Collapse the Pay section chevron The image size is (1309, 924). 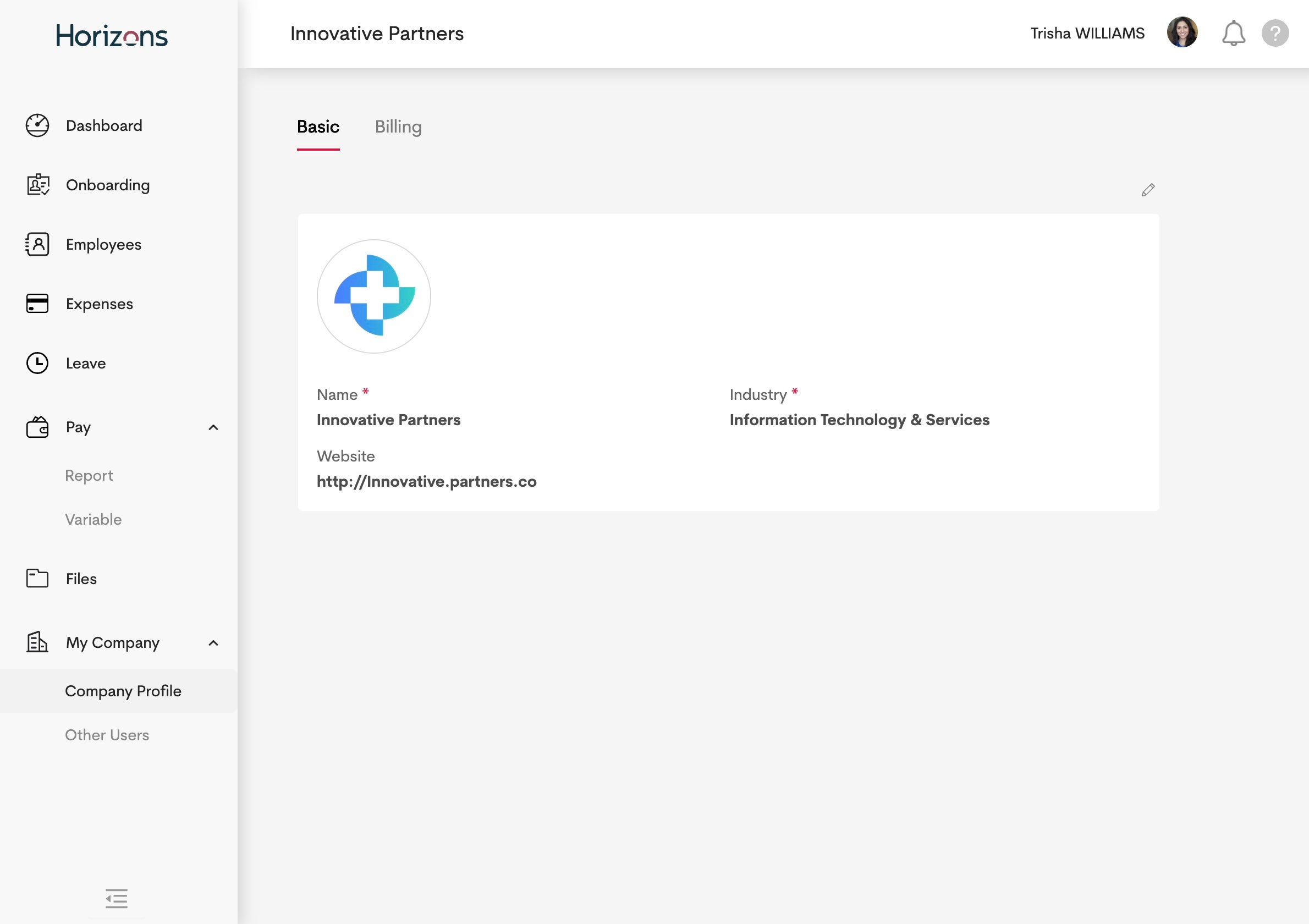tap(213, 427)
